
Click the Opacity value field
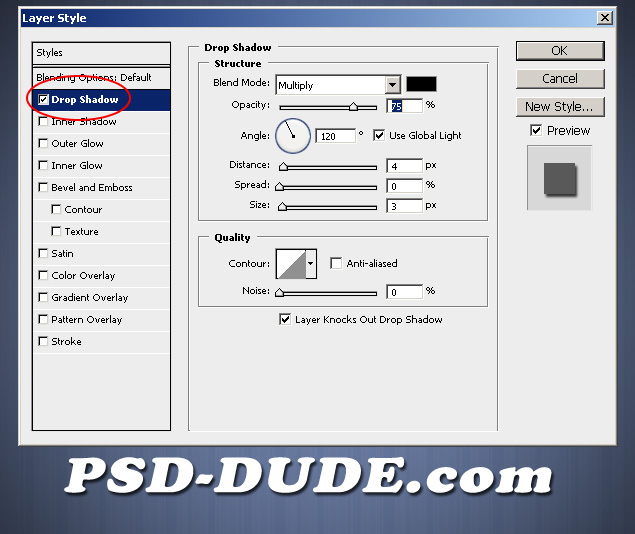(404, 106)
